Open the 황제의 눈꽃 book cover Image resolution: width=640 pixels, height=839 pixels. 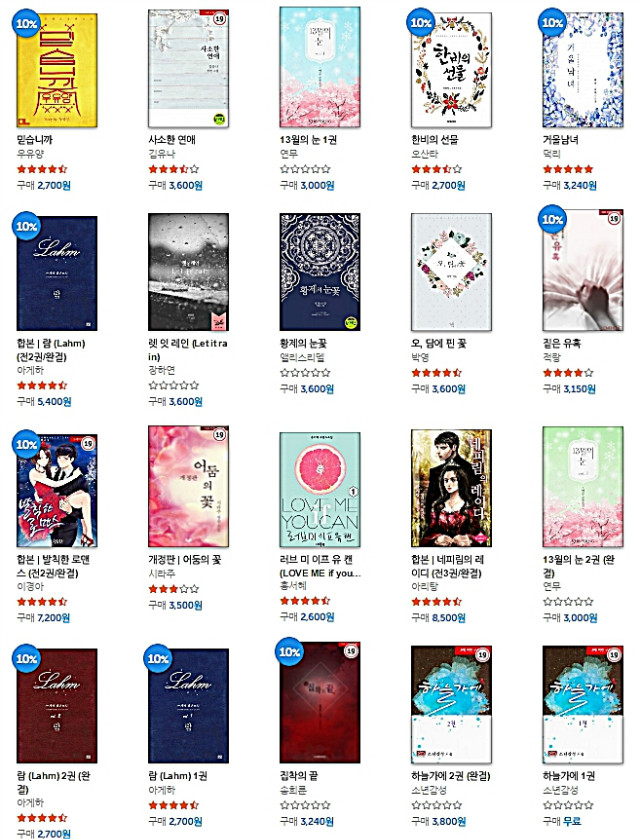[x=319, y=272]
